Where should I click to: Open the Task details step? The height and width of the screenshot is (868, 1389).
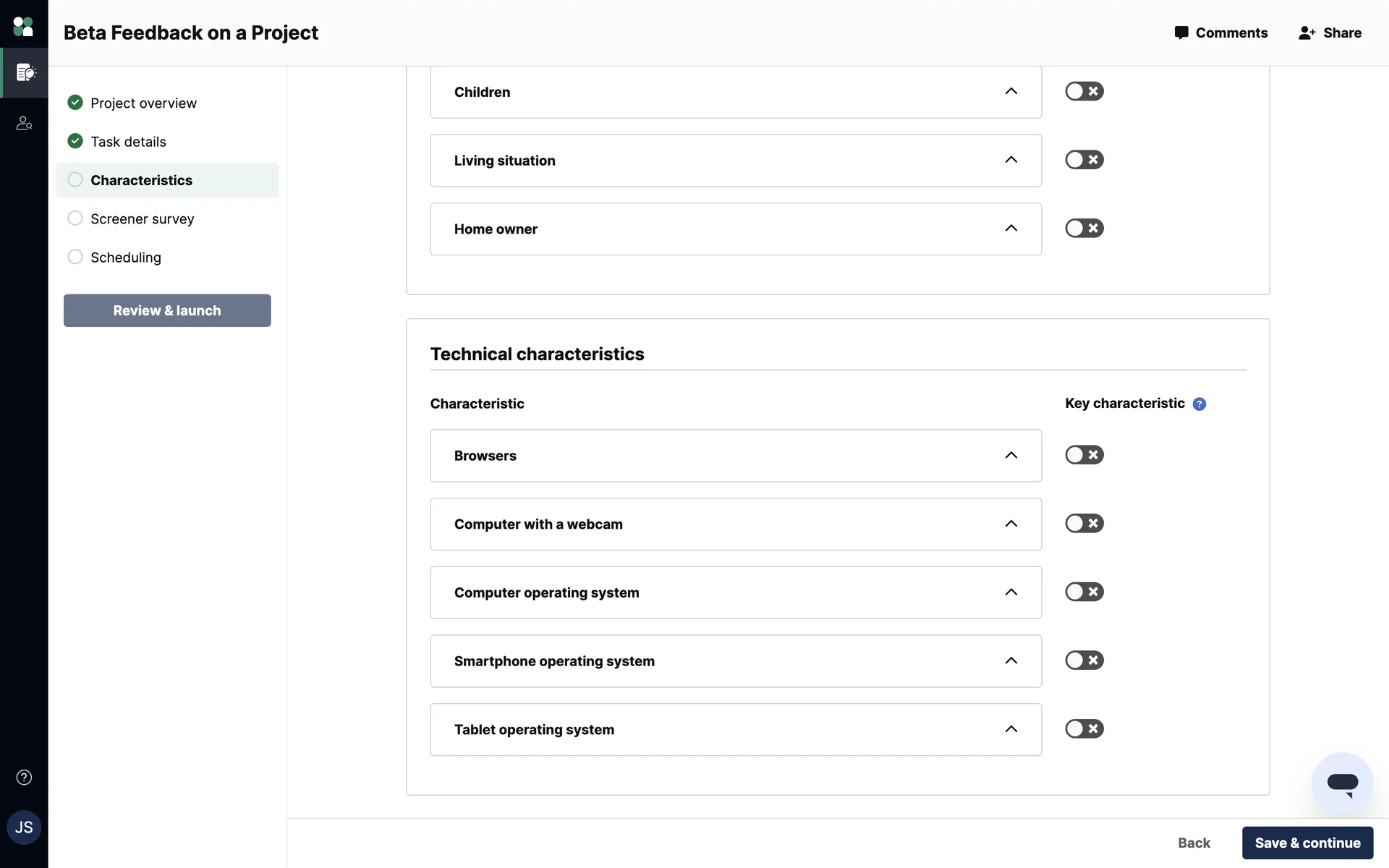point(128,142)
